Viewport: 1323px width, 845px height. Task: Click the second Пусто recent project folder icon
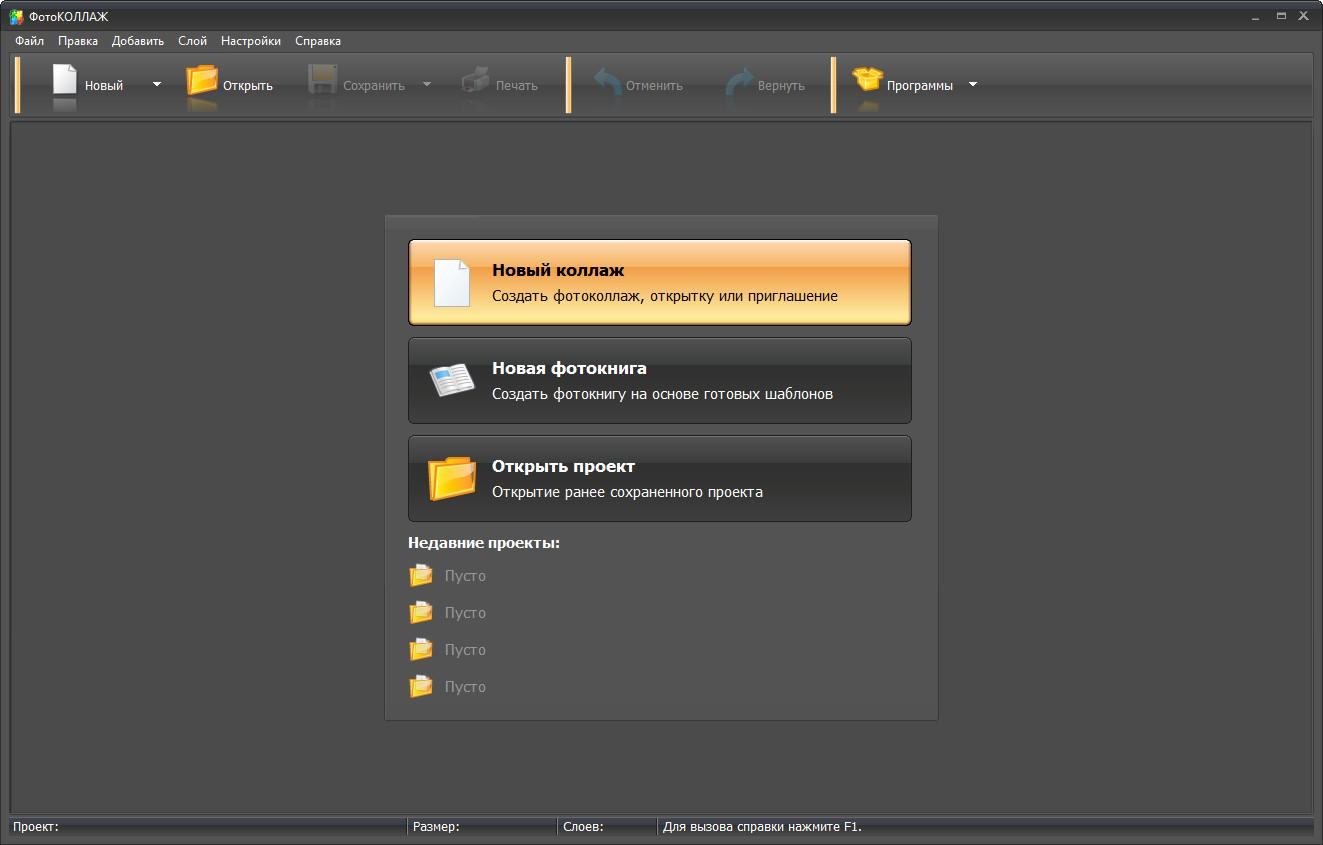[421, 612]
